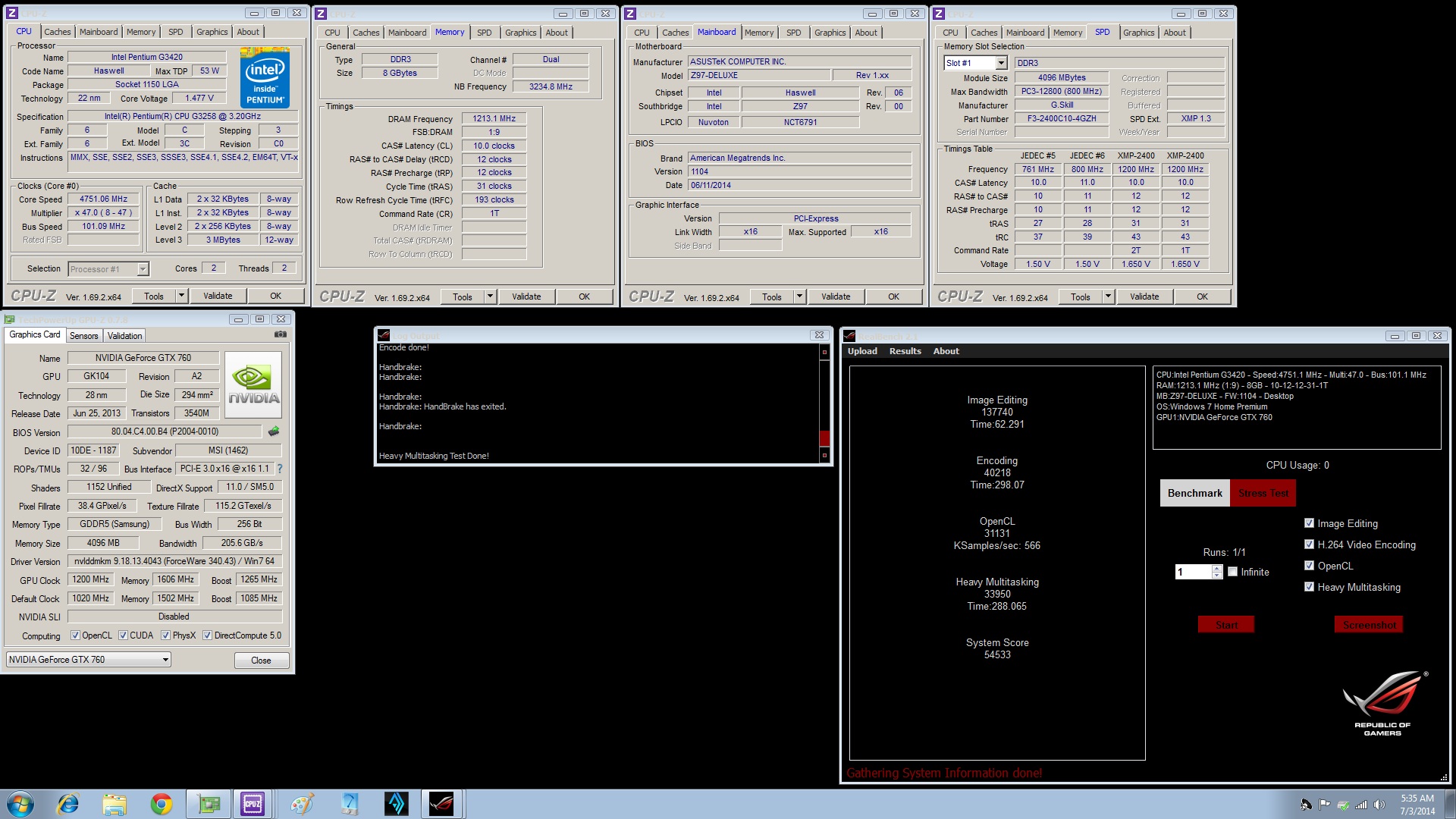Image resolution: width=1456 pixels, height=819 pixels.
Task: Click the Log Output scroll down arrow
Action: (824, 455)
